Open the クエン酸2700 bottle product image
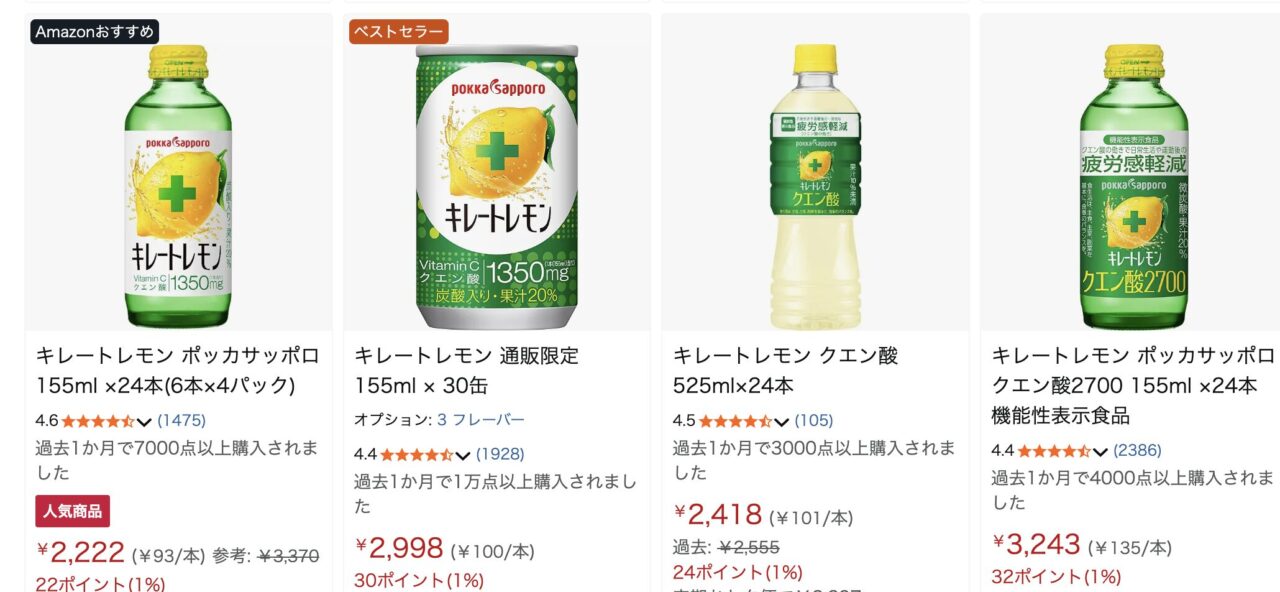This screenshot has height=592, width=1280. point(1133,186)
